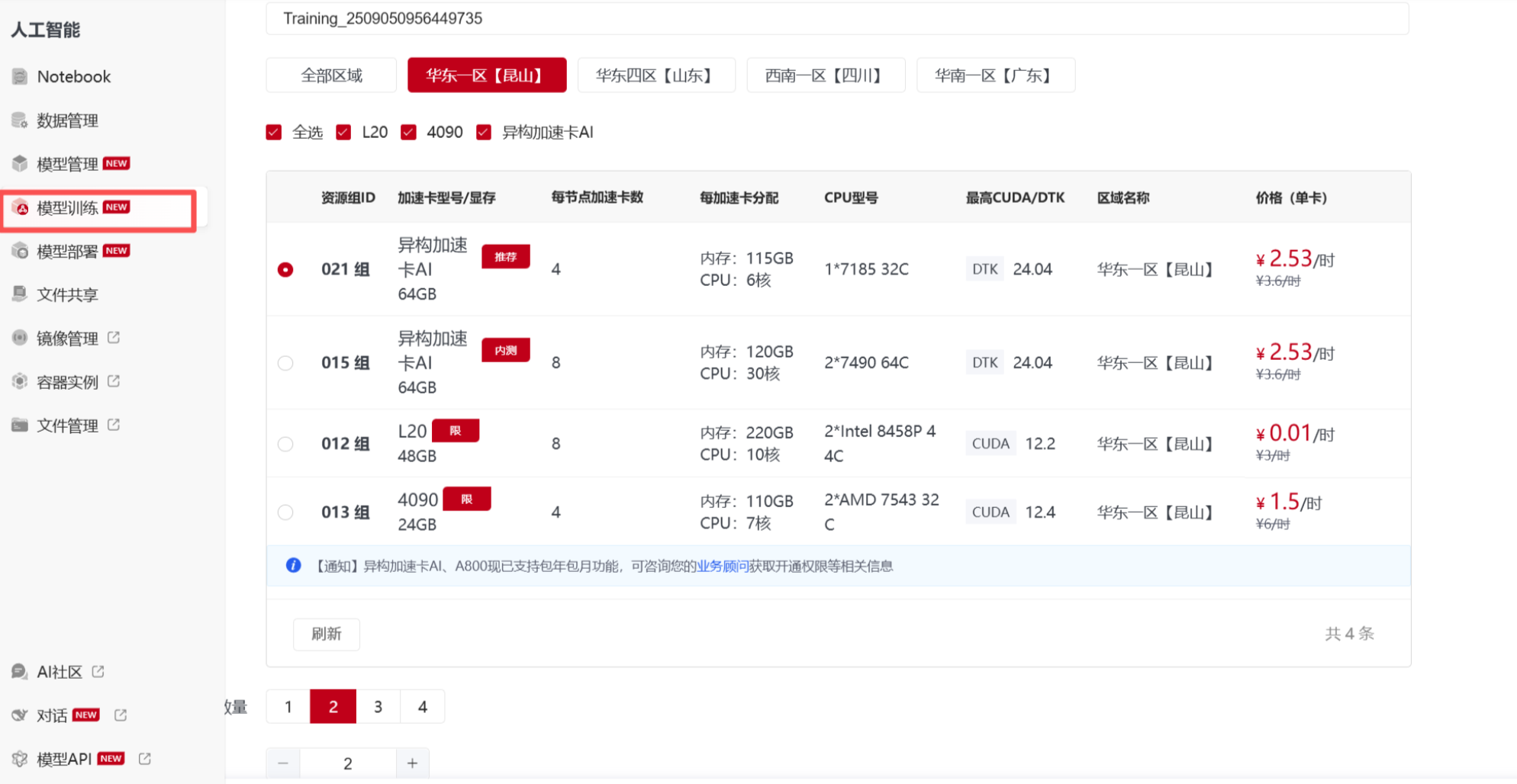The image size is (1517, 784).
Task: Open external link icon beside 镜像管理
Action: (x=114, y=338)
